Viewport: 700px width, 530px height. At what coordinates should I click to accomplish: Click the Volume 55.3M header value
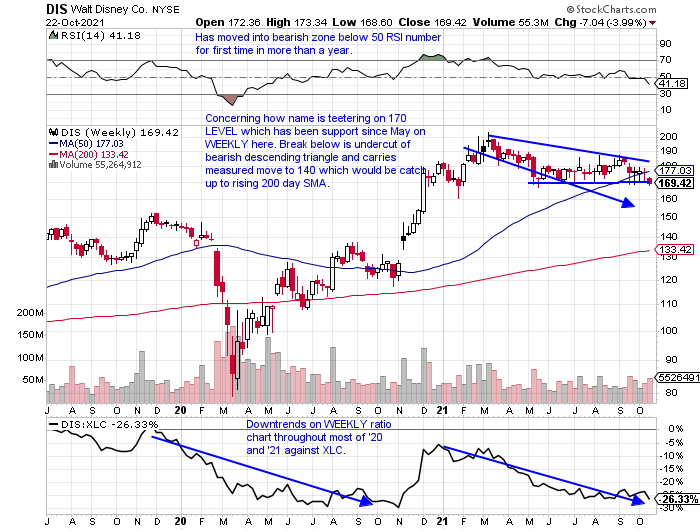click(x=510, y=22)
